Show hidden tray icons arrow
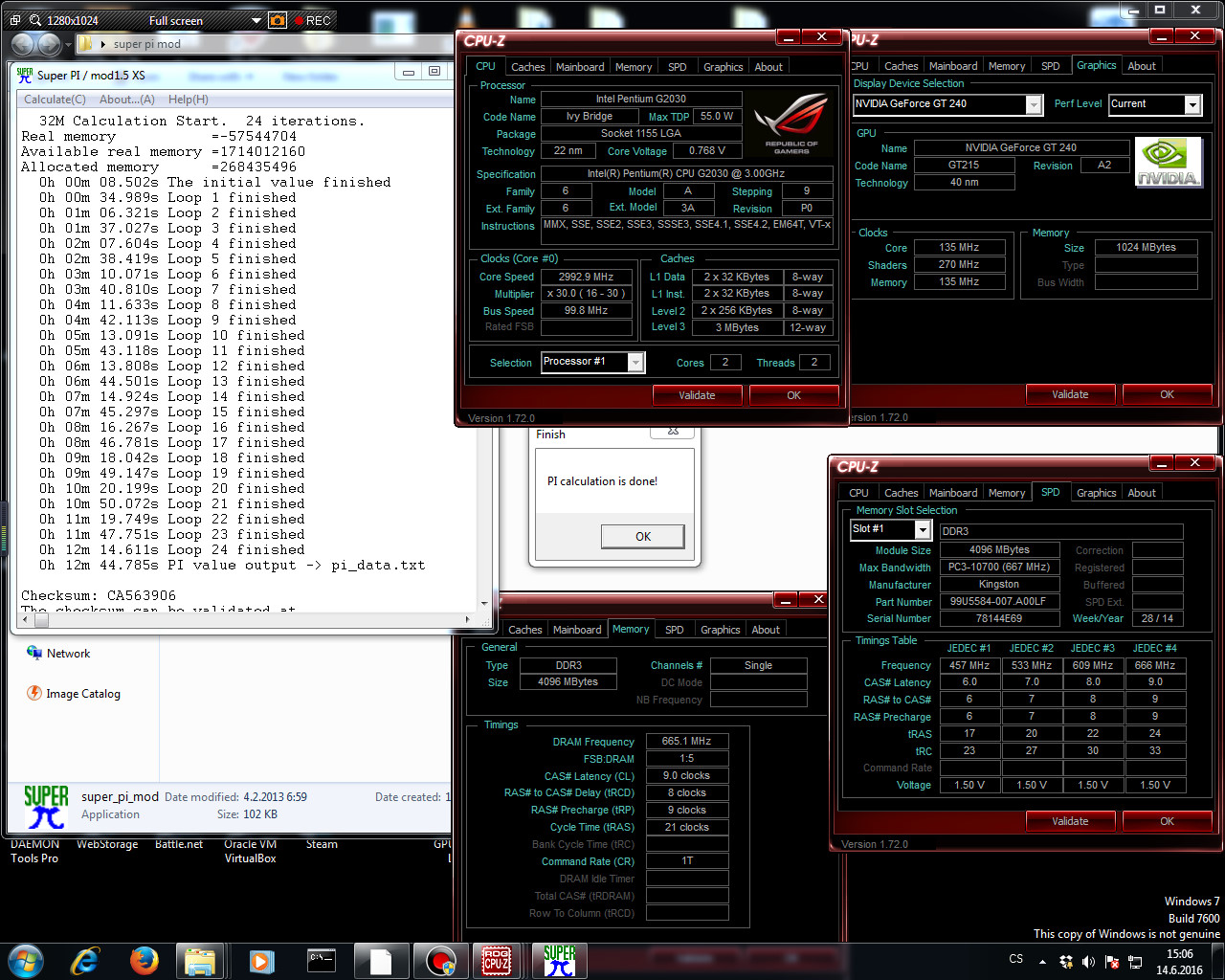This screenshot has width=1225, height=980. (x=1042, y=962)
